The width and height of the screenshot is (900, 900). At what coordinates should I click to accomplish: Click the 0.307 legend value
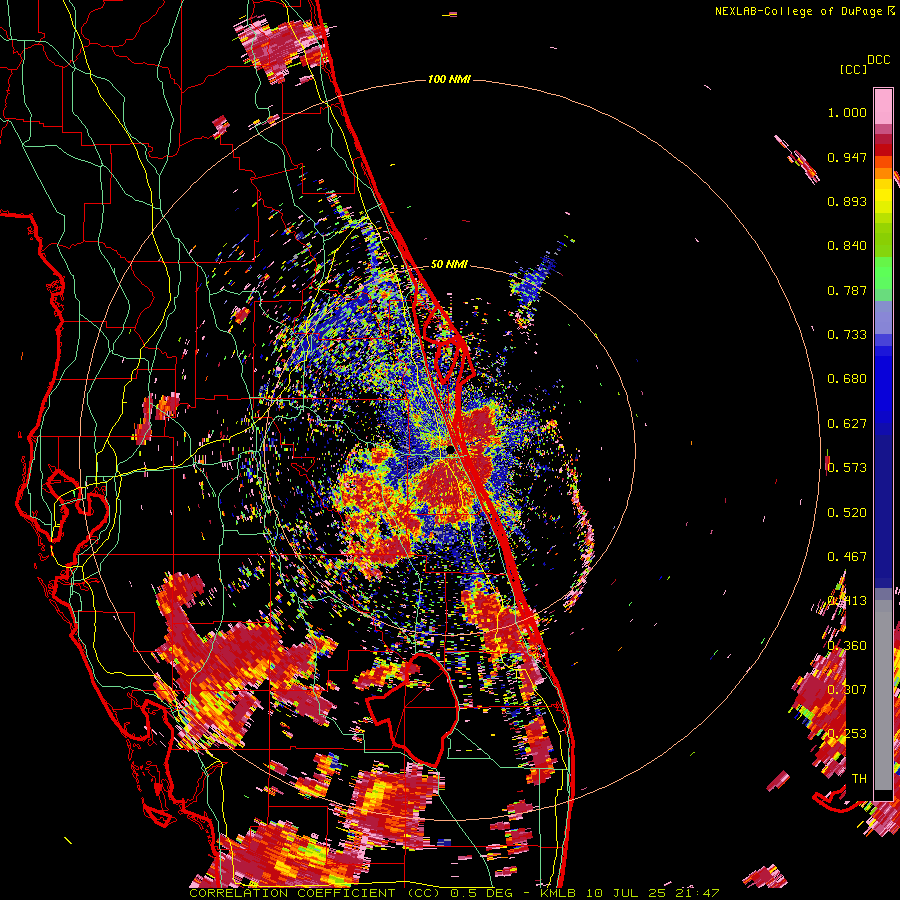tap(847, 690)
